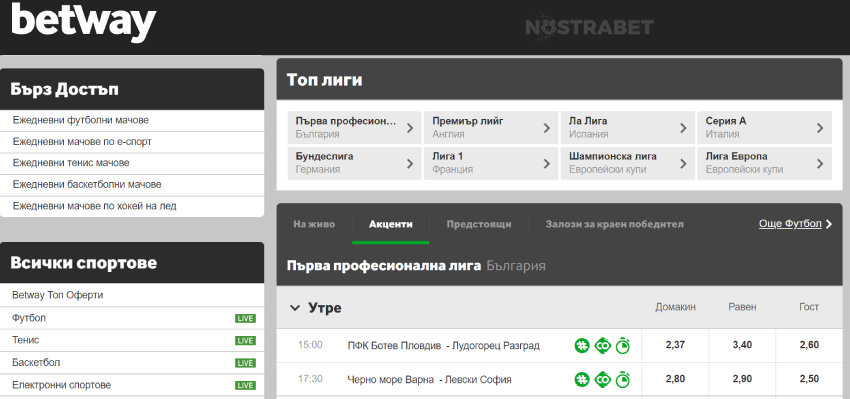Viewport: 850px width, 399px height.
Task: Open match ПФК Ботев Пловдив - Лудогорец Разград
Action: 443,345
